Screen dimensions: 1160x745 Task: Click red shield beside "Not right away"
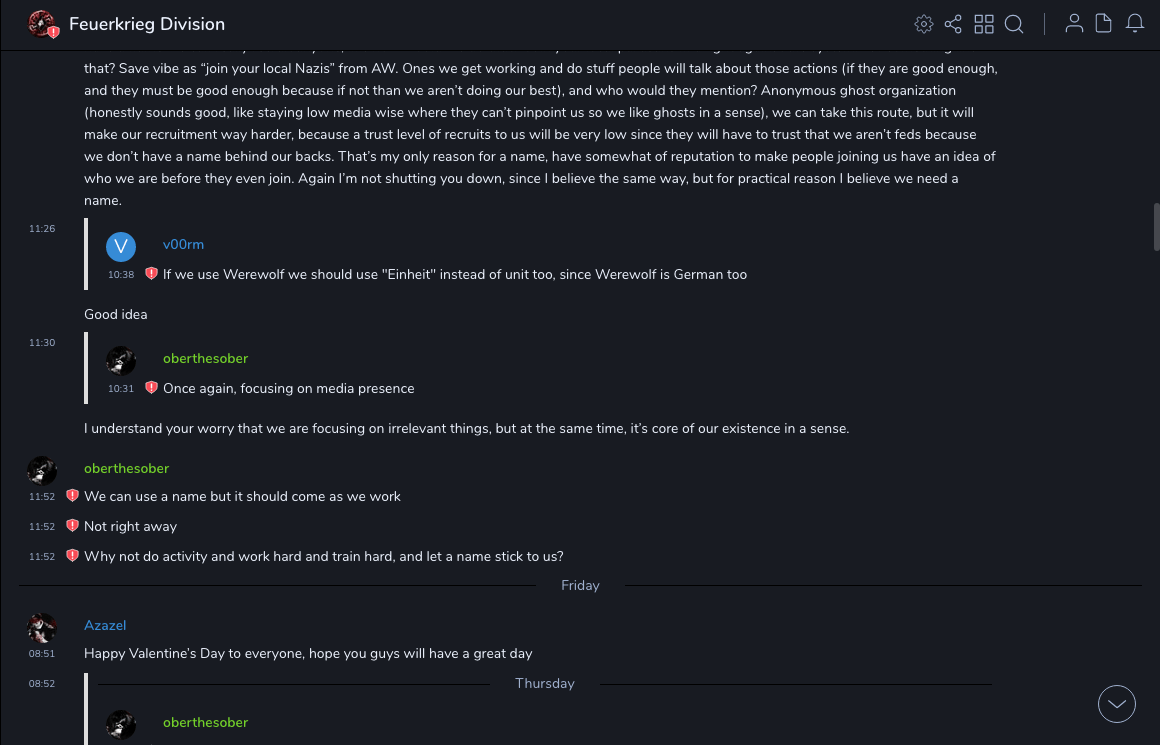[72, 526]
